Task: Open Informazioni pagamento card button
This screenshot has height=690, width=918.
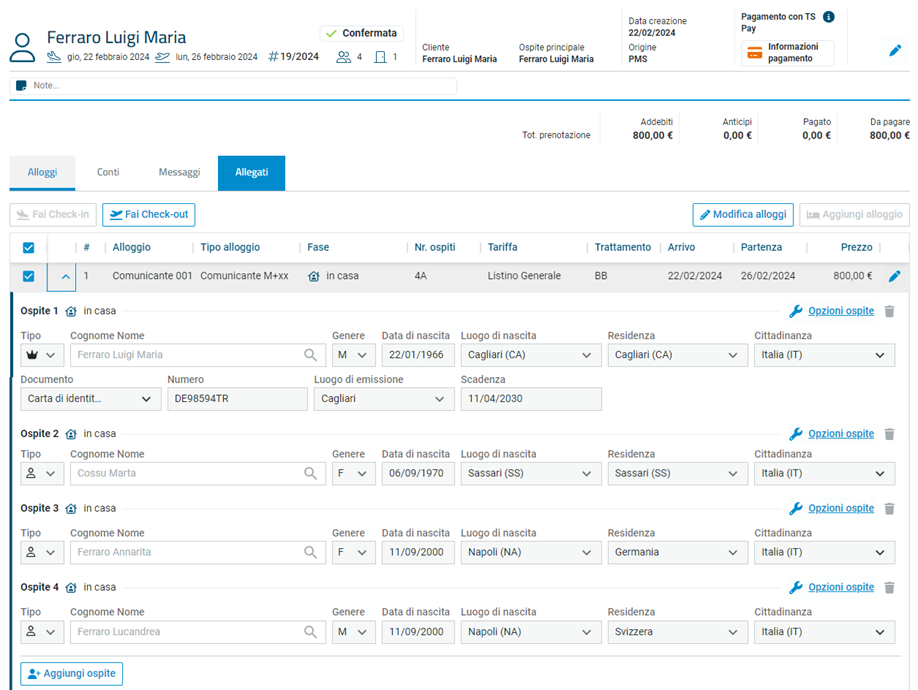Action: coord(787,53)
